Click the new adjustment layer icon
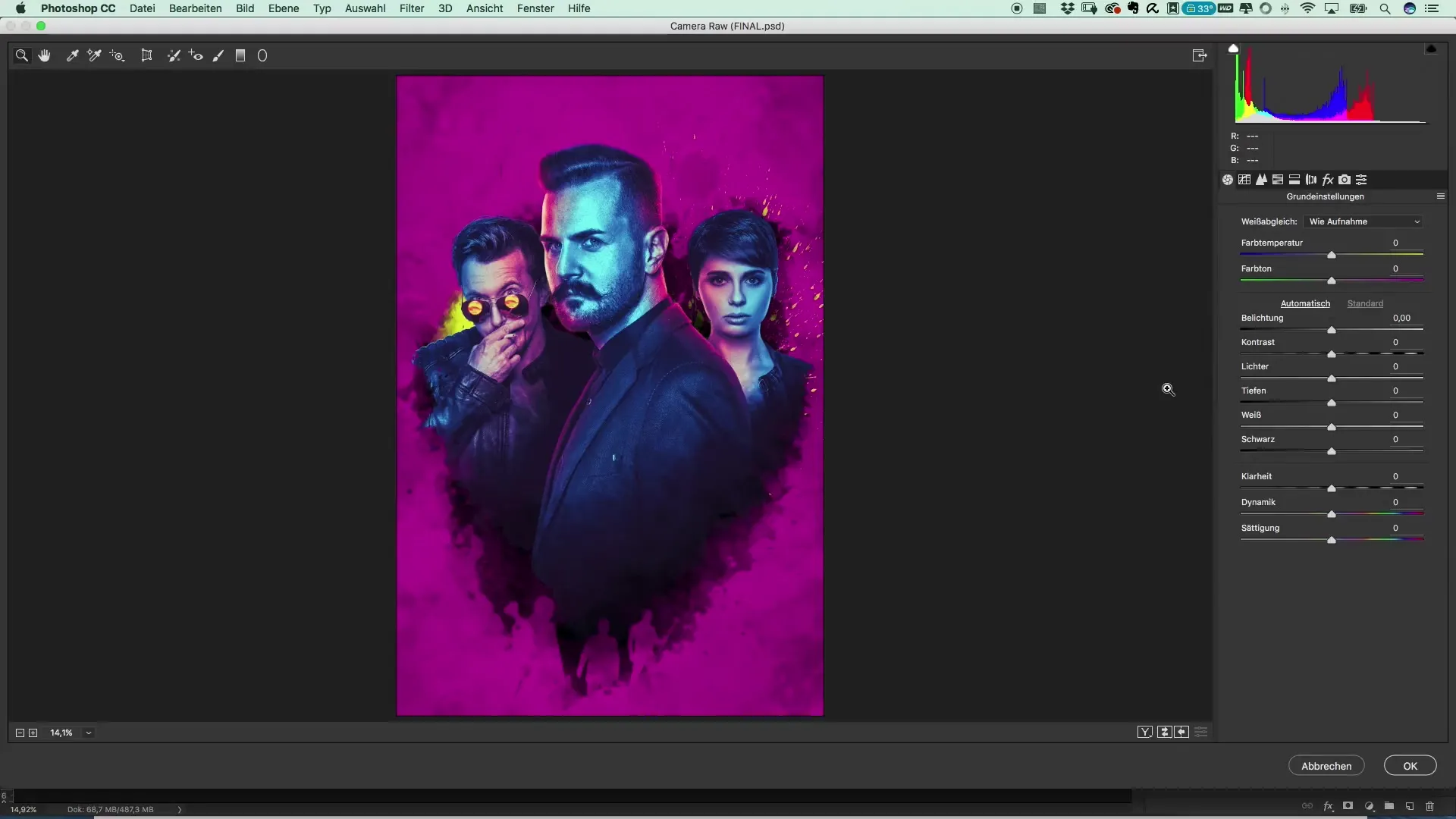Viewport: 1456px width, 819px height. (x=1369, y=806)
